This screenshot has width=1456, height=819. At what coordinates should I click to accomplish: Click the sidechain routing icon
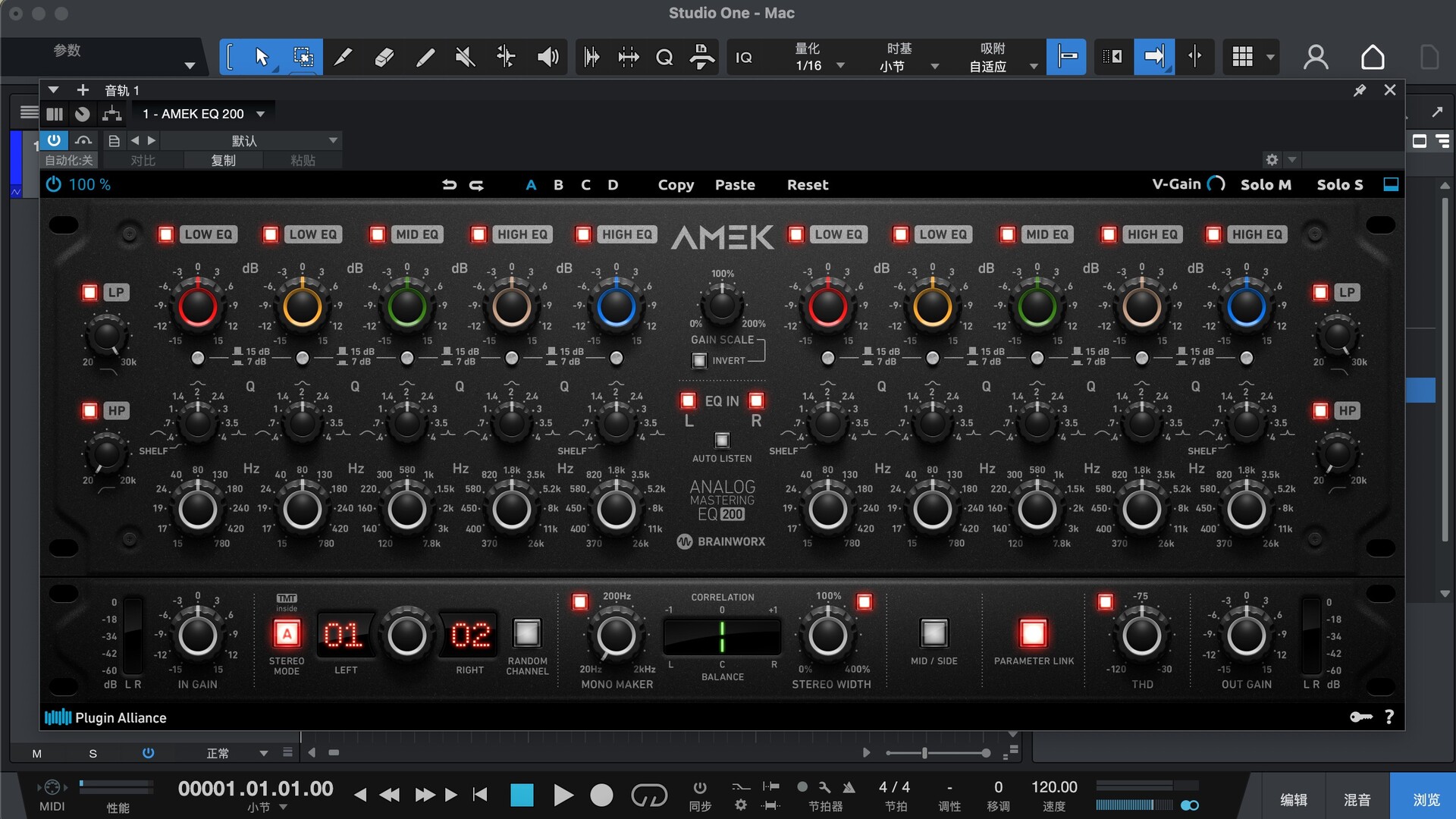[112, 114]
